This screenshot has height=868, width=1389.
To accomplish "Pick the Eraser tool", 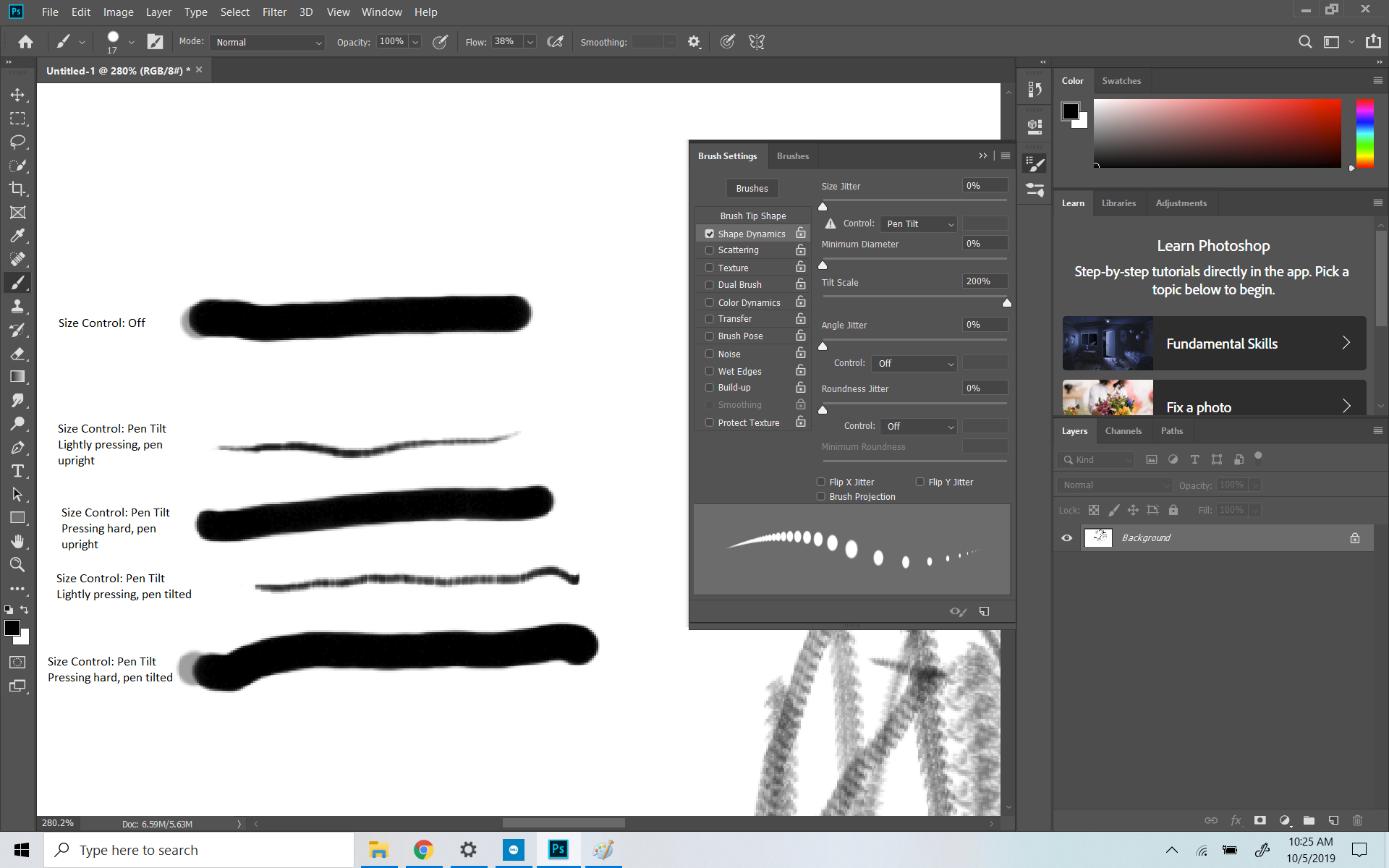I will pos(17,354).
